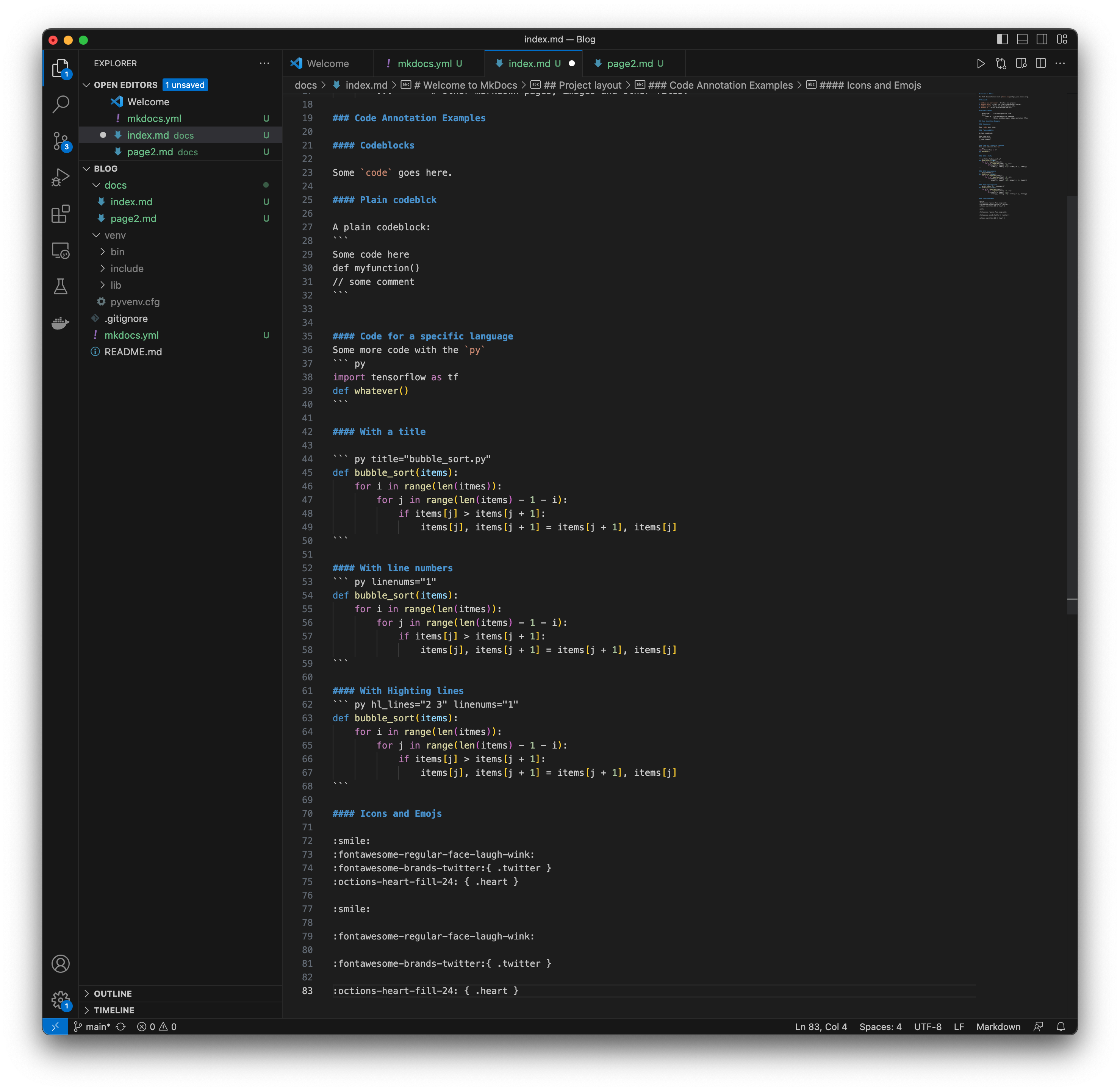Click the remote window indicator in status bar
The height and width of the screenshot is (1091, 1120).
point(55,1026)
